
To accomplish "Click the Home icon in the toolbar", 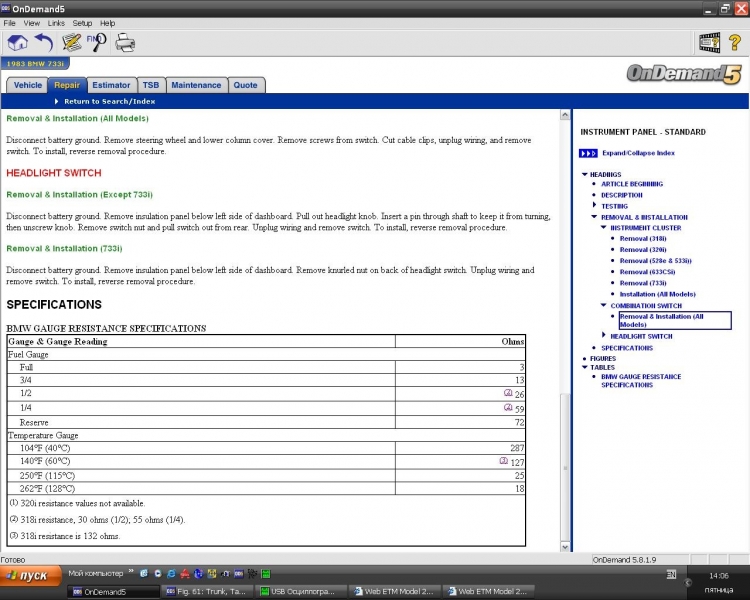I will [17, 42].
